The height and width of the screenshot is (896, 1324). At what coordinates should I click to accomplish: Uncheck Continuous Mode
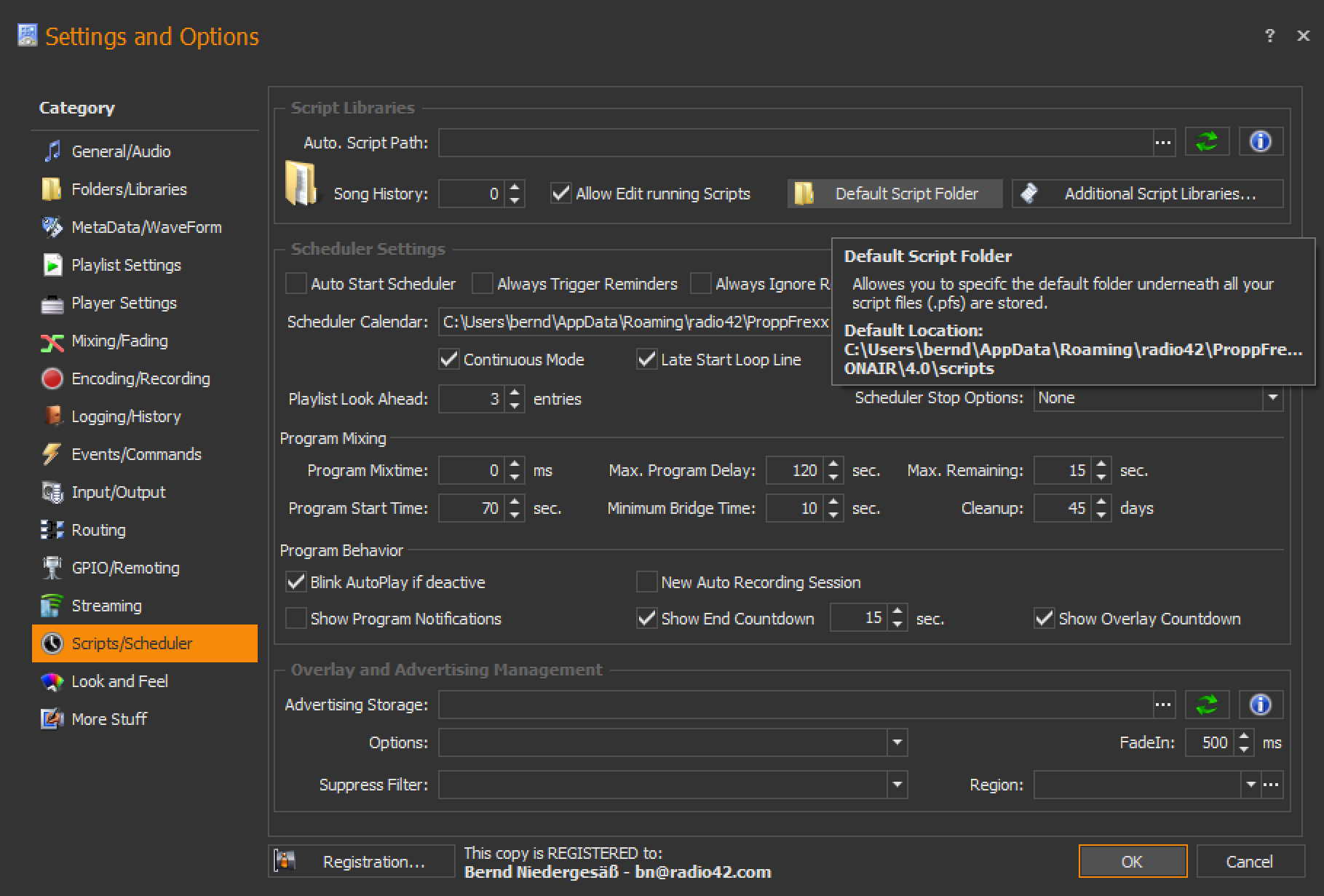coord(449,360)
